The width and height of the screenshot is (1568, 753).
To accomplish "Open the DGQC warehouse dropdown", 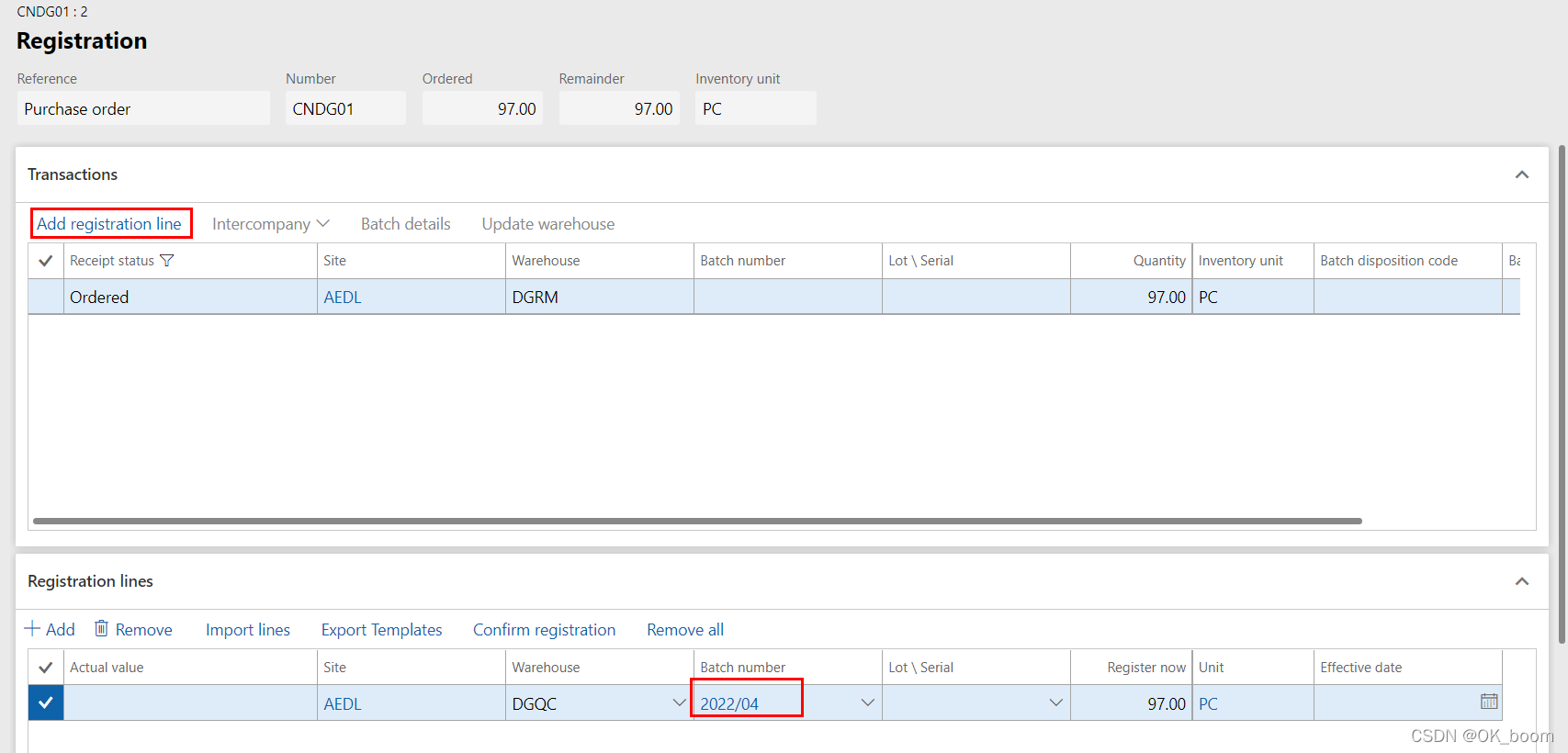I will tap(679, 703).
